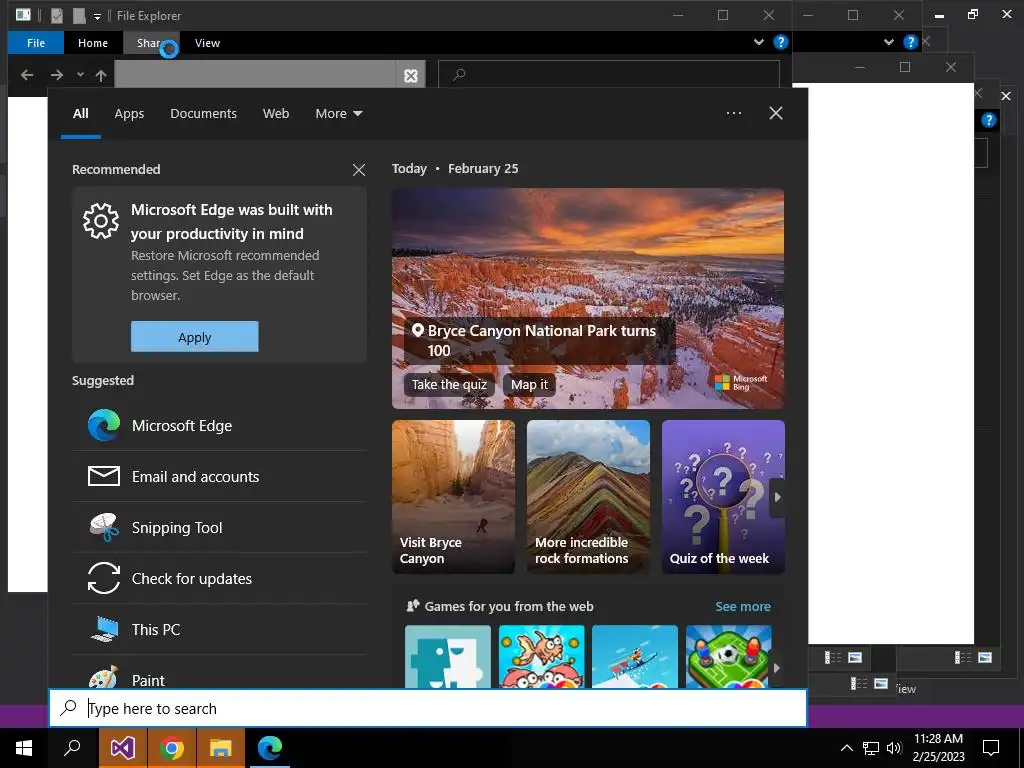Show hidden system tray icons
The image size is (1024, 768).
coord(846,748)
